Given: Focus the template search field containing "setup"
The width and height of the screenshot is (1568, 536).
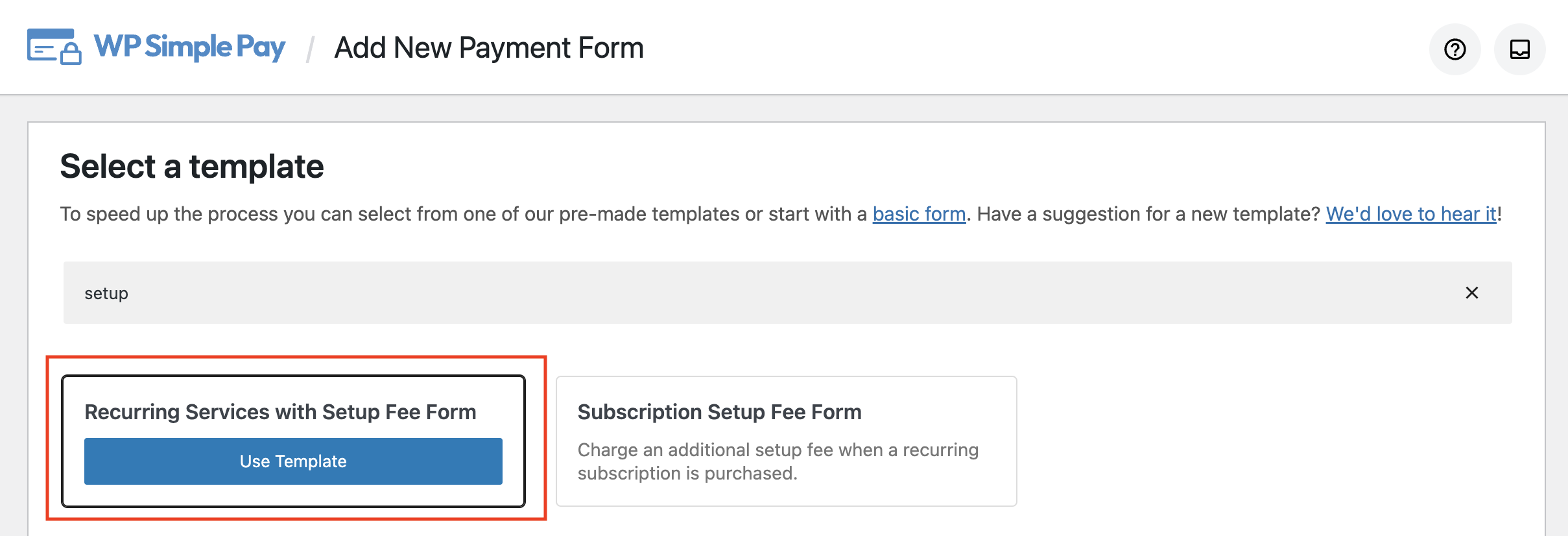Looking at the screenshot, I should 787,293.
